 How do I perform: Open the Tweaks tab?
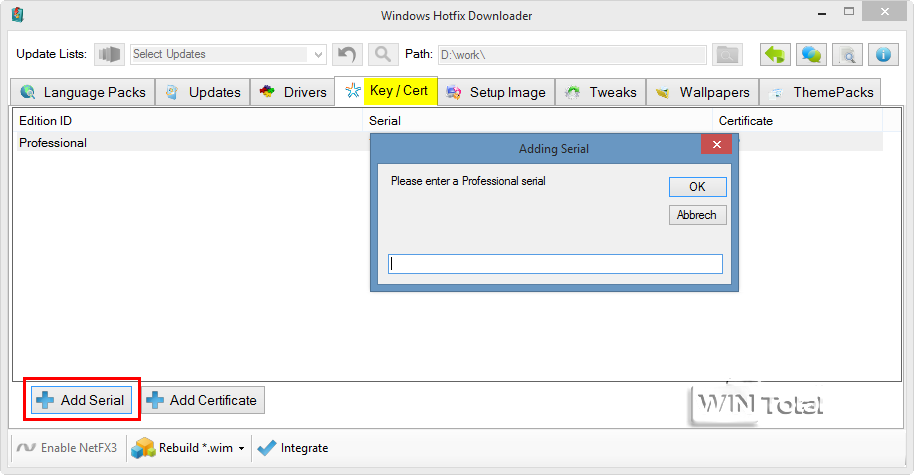point(600,92)
